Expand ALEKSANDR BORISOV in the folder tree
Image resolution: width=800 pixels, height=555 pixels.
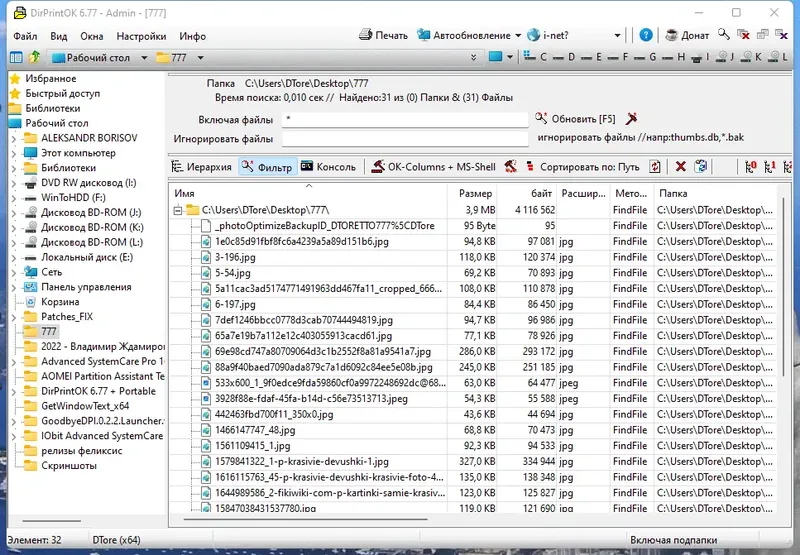14,138
